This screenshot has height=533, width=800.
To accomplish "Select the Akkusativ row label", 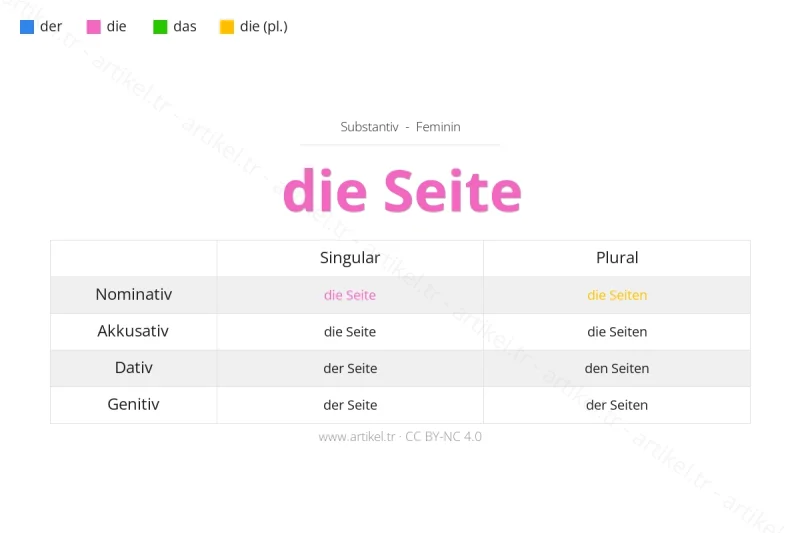I will point(133,331).
